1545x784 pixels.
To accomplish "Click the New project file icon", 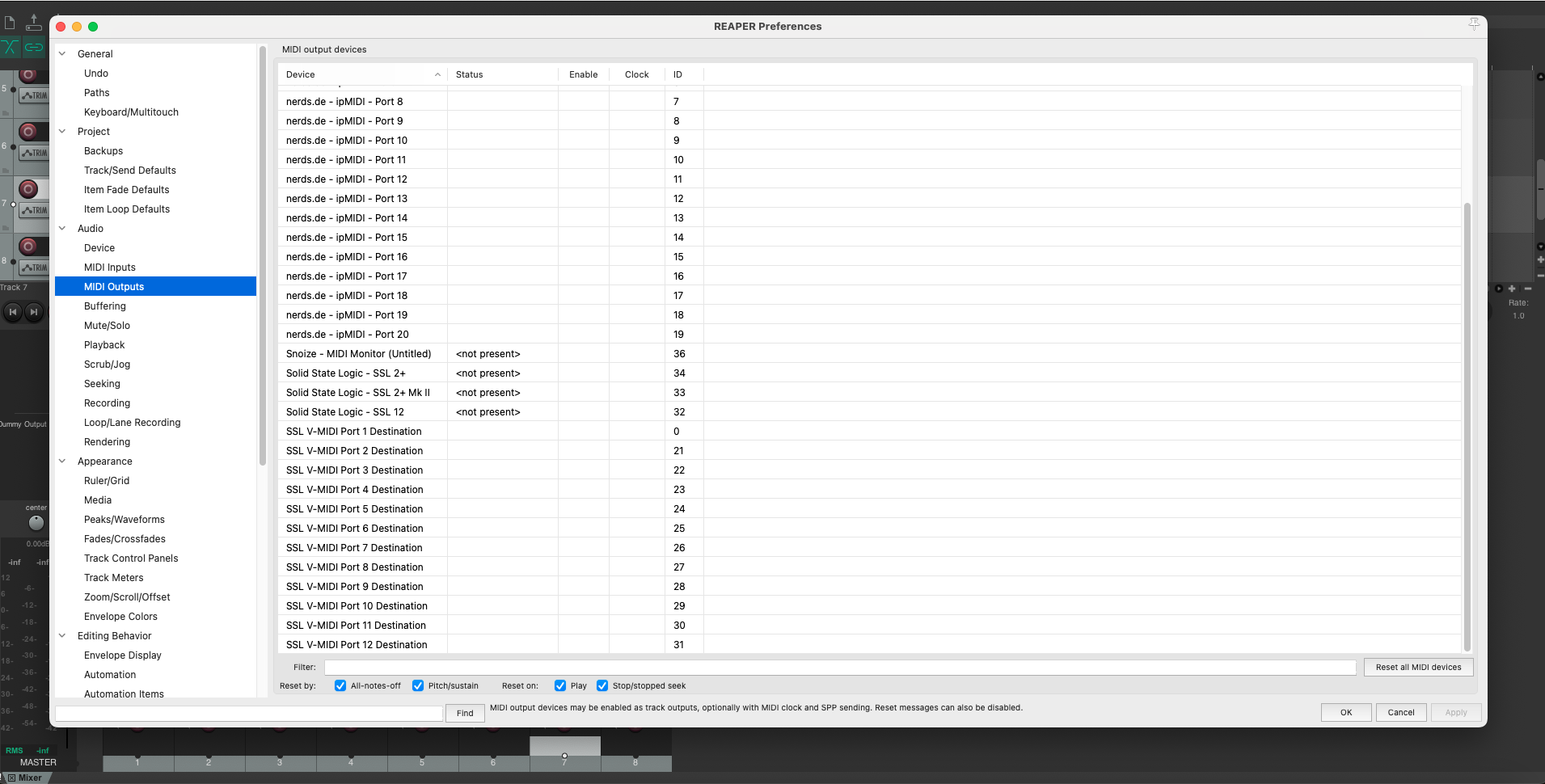I will tap(10, 23).
